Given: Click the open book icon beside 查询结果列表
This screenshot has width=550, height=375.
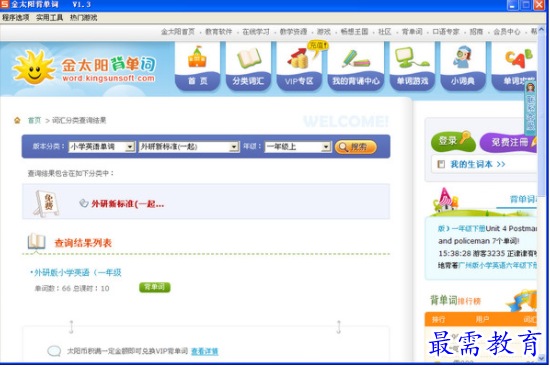Looking at the screenshot, I should pos(36,241).
